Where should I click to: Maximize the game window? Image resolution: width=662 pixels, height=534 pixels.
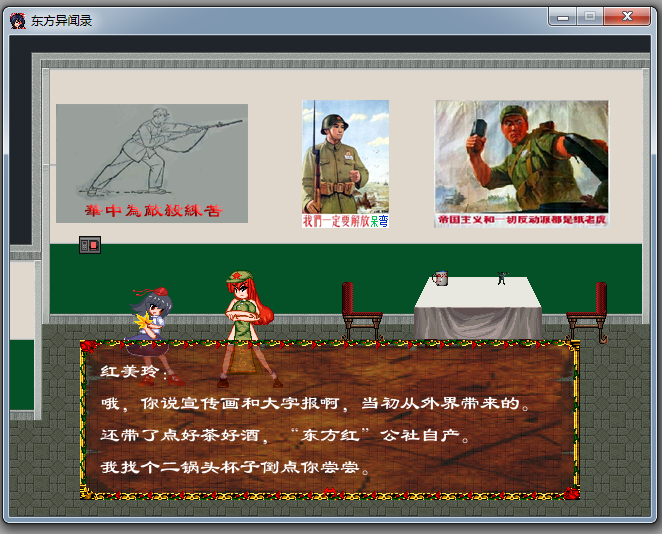[590, 17]
